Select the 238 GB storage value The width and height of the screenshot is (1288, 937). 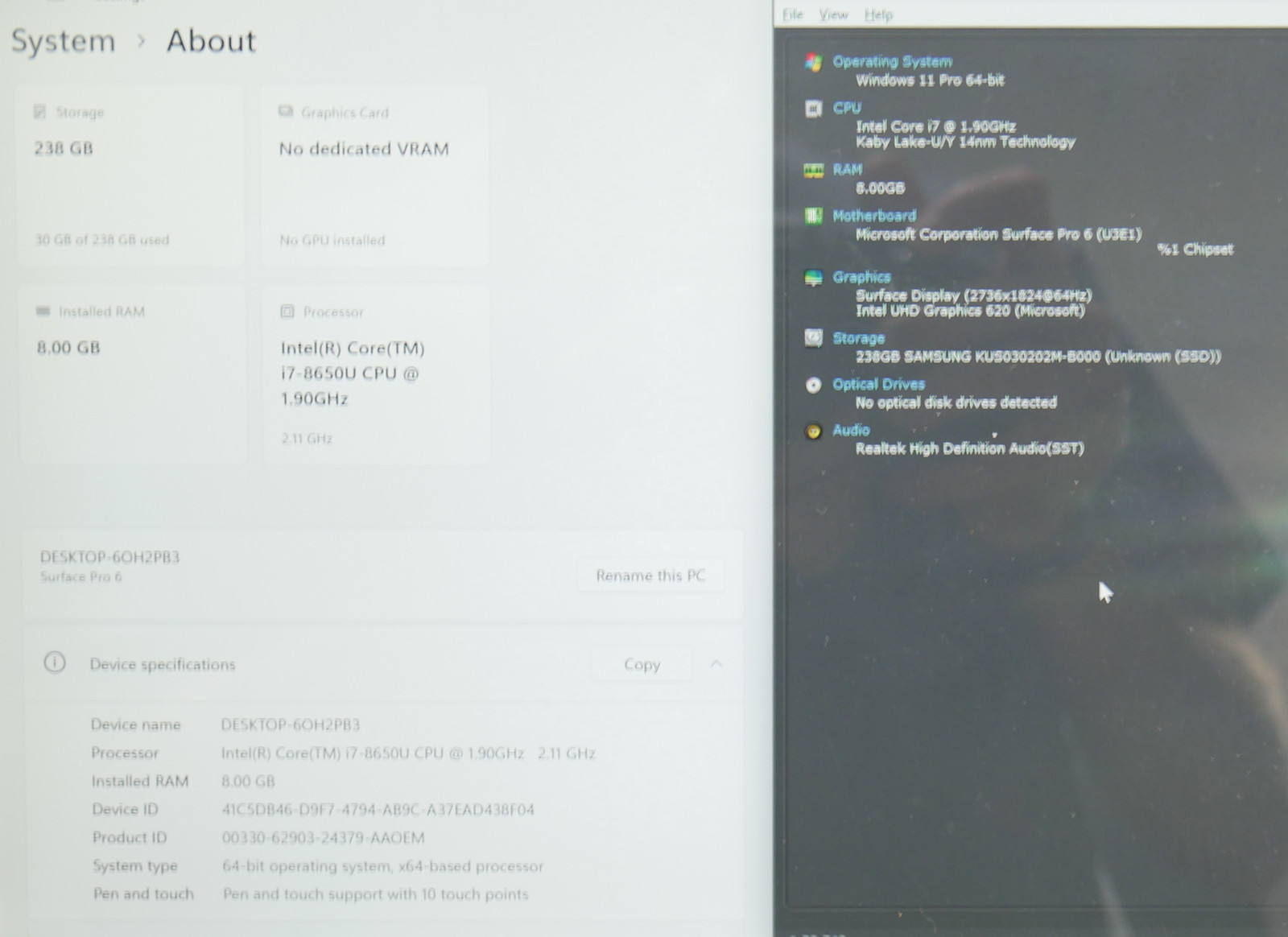[x=64, y=148]
